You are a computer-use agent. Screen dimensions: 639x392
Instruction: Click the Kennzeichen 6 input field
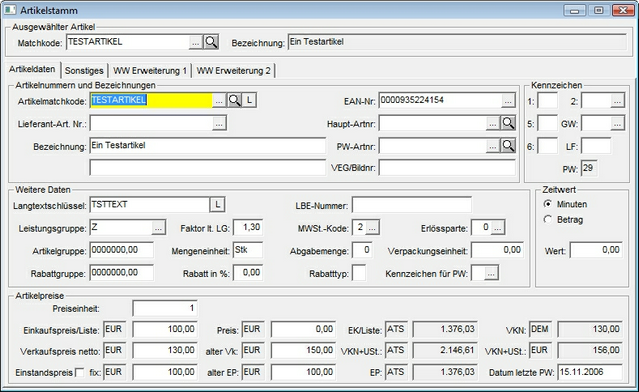click(547, 146)
